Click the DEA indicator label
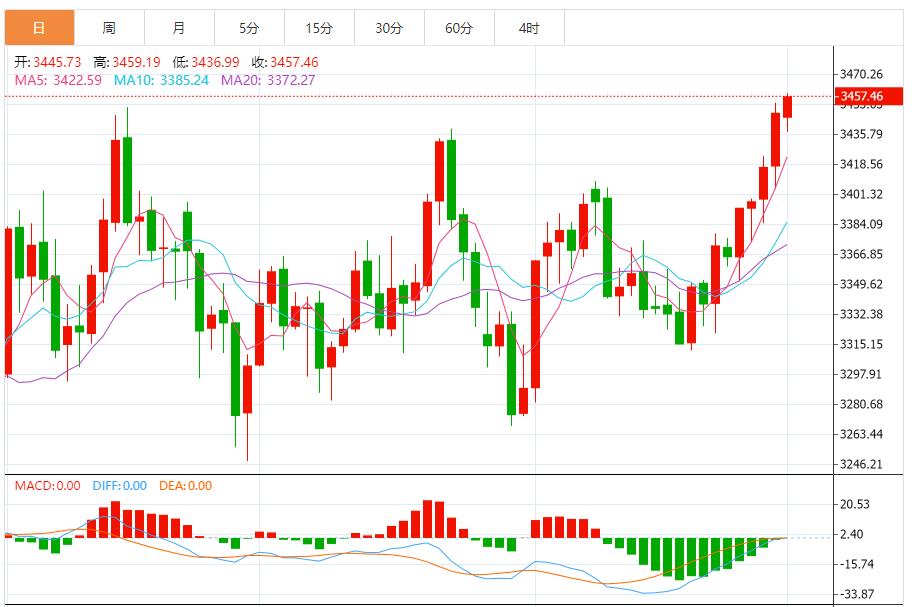This screenshot has height=607, width=912. pyautogui.click(x=185, y=486)
